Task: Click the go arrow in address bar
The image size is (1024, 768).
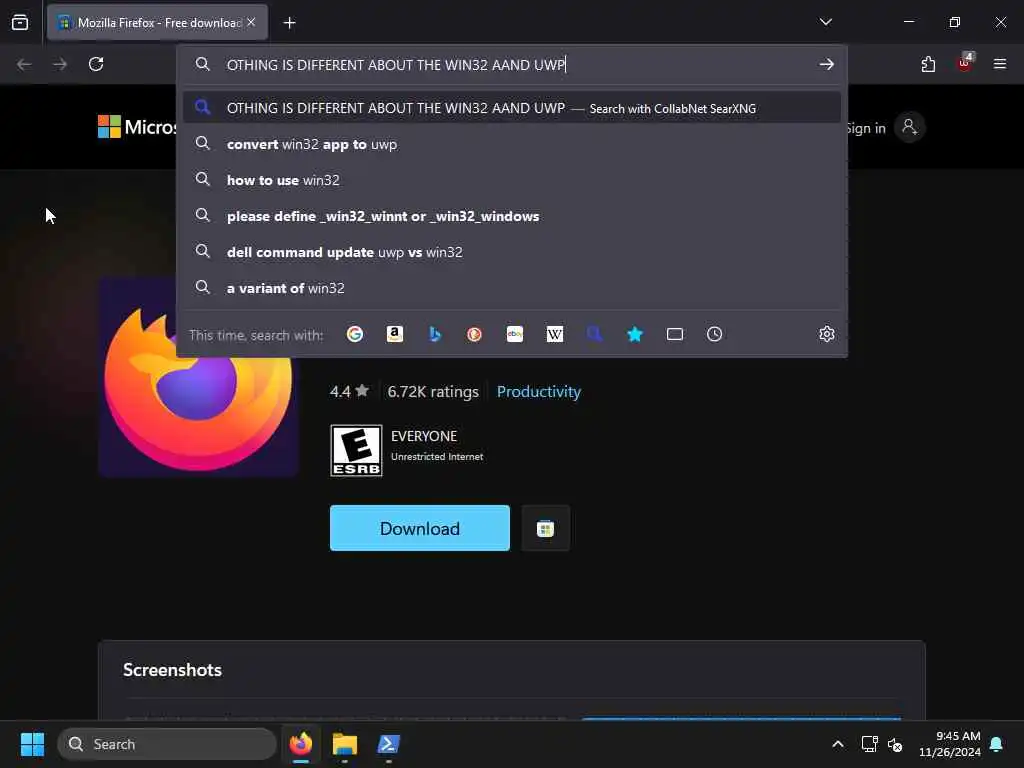Action: pyautogui.click(x=827, y=64)
